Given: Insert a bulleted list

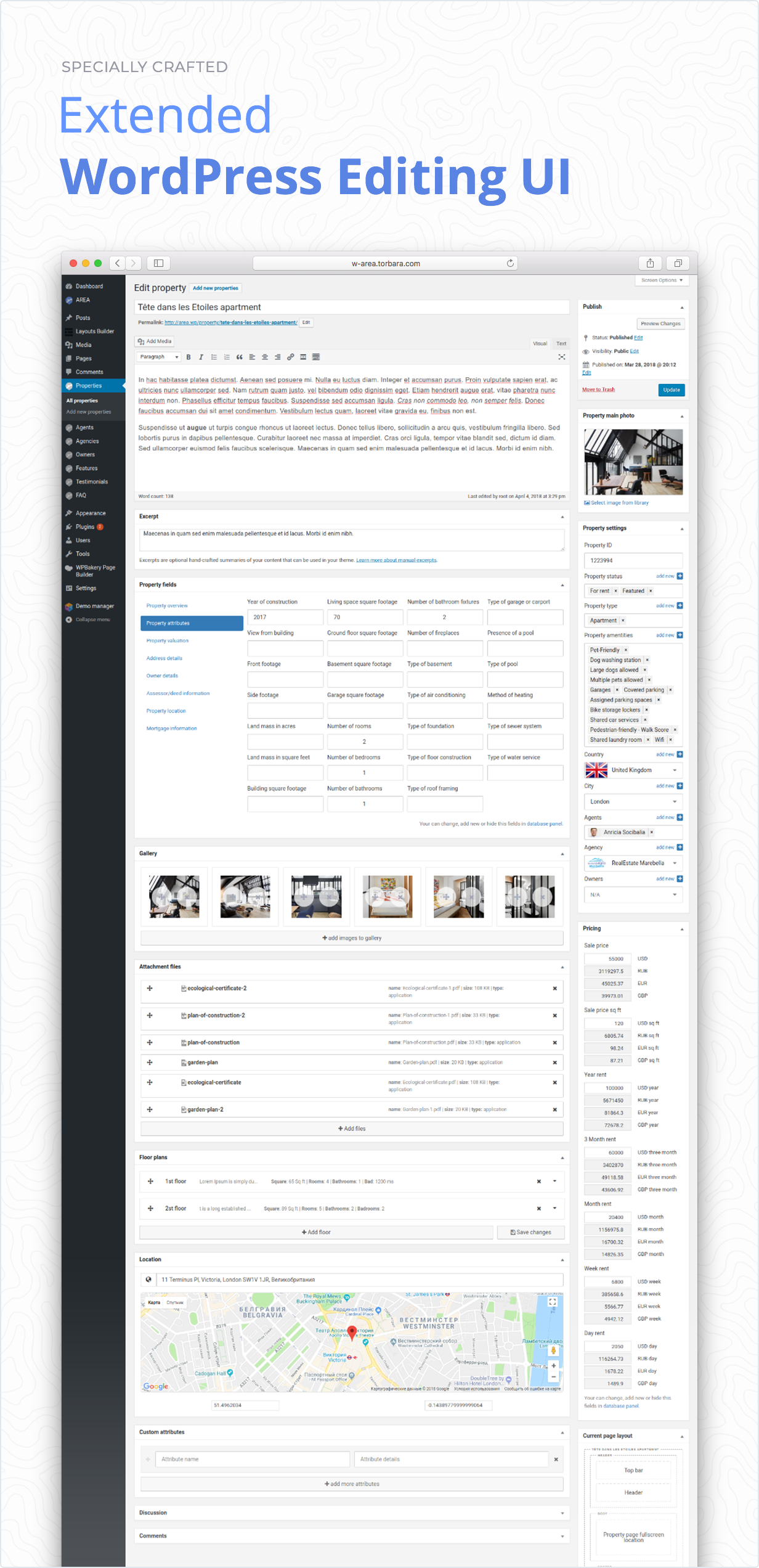Looking at the screenshot, I should 214,357.
